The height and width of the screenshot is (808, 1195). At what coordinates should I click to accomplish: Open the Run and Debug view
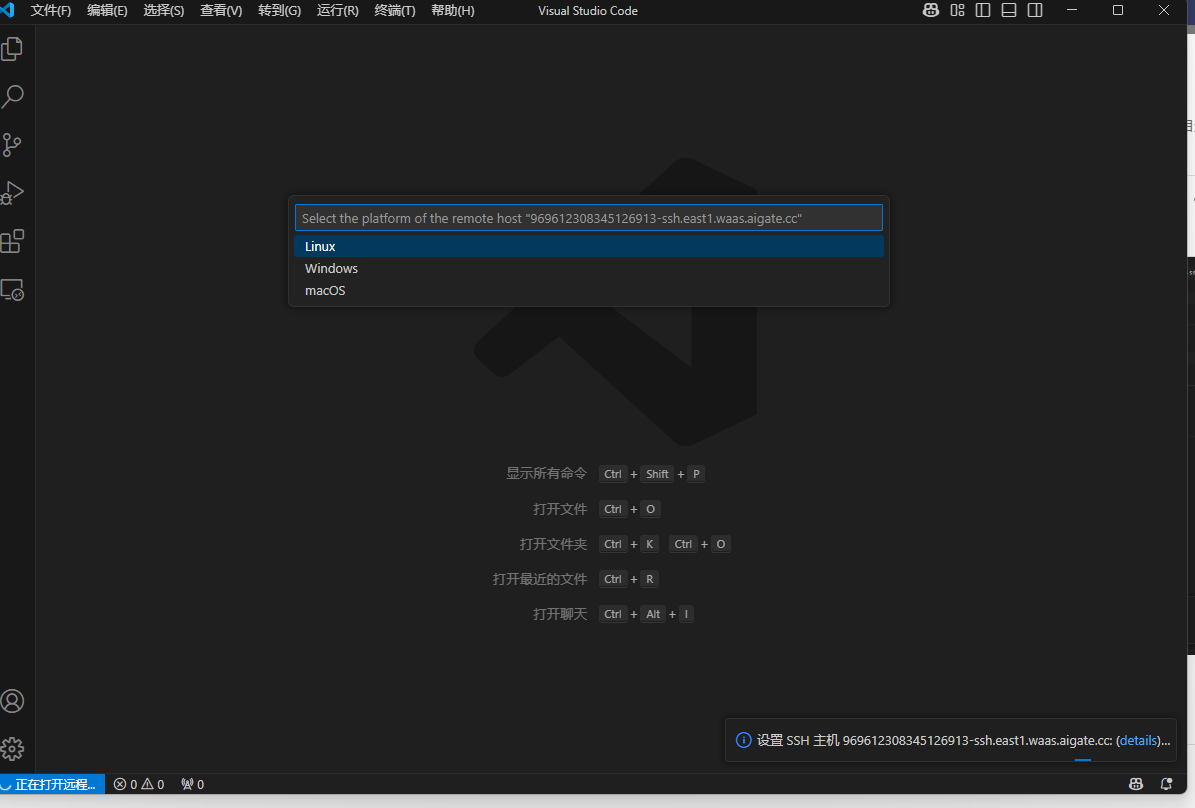click(13, 192)
